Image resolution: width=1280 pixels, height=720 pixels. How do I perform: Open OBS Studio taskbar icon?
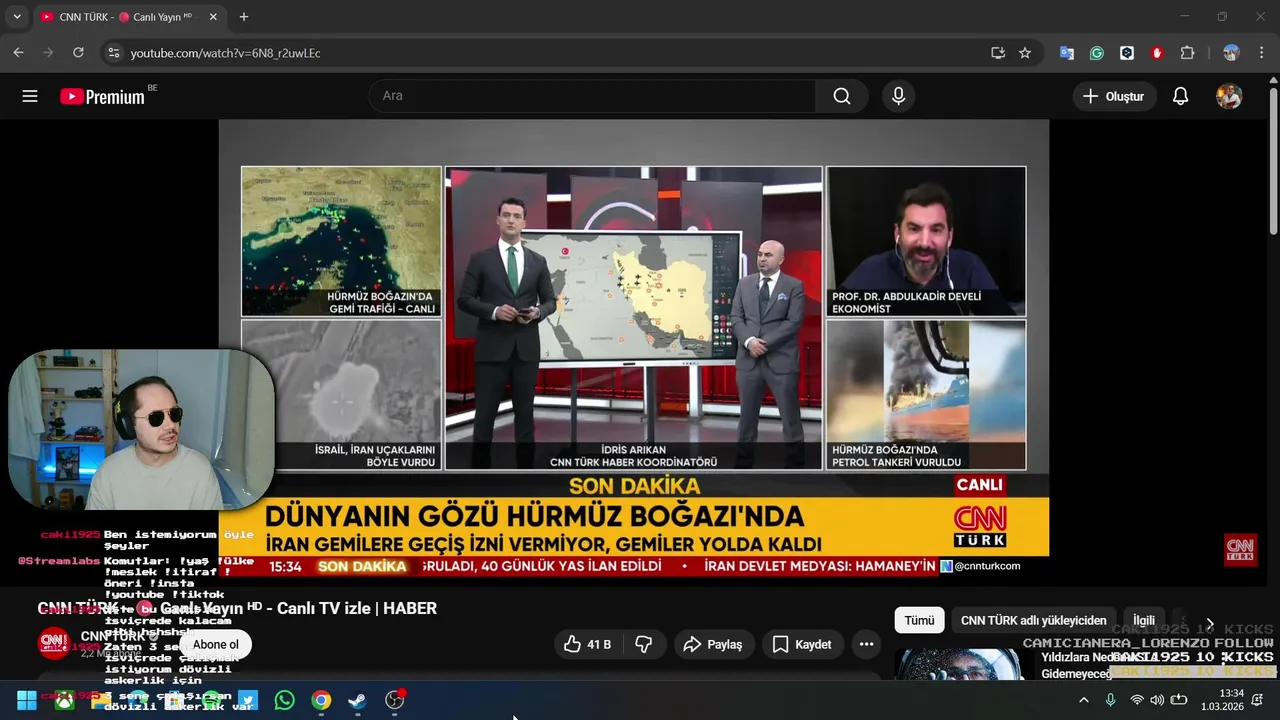point(395,700)
